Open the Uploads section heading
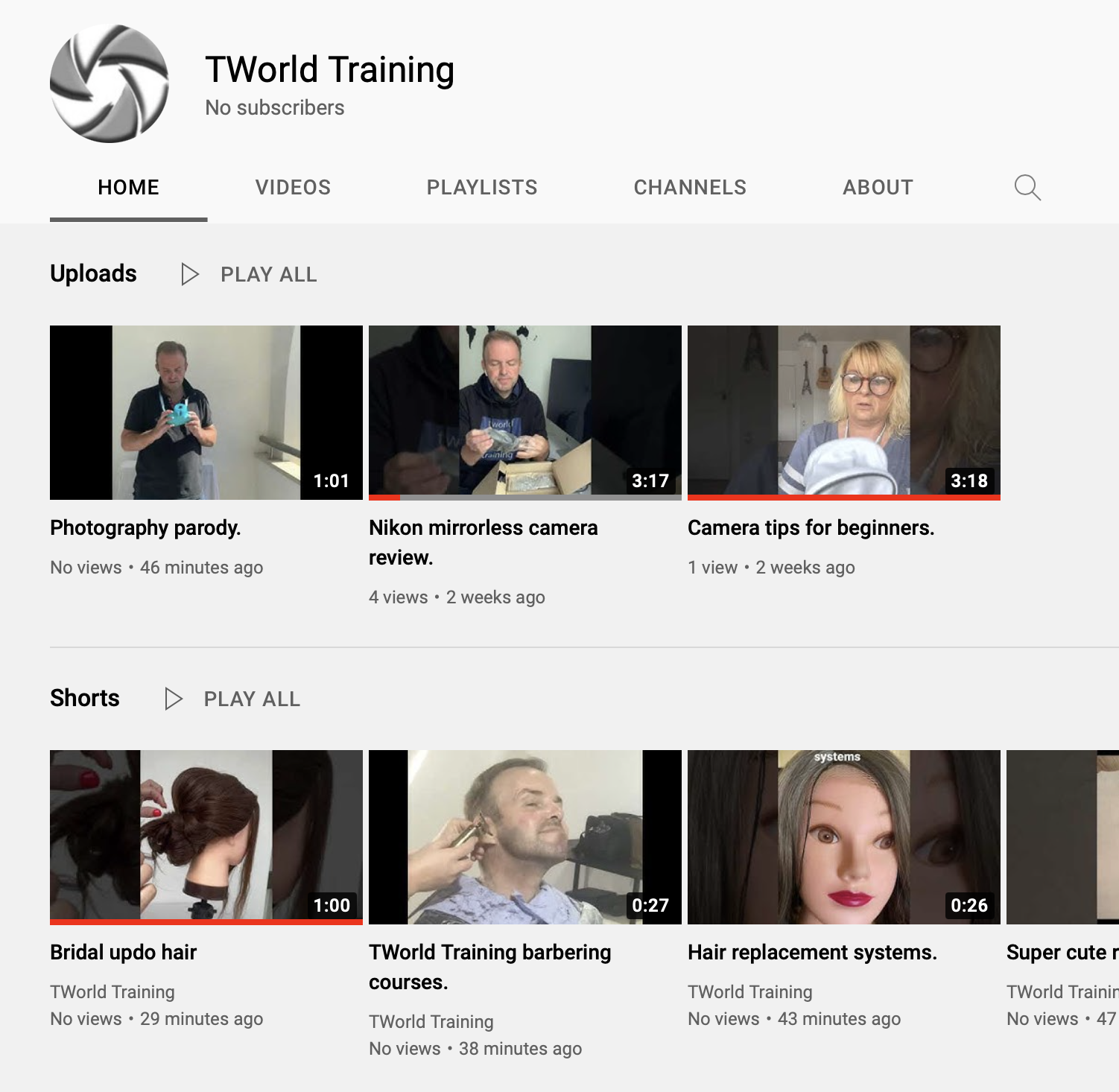The width and height of the screenshot is (1119, 1092). (x=93, y=273)
